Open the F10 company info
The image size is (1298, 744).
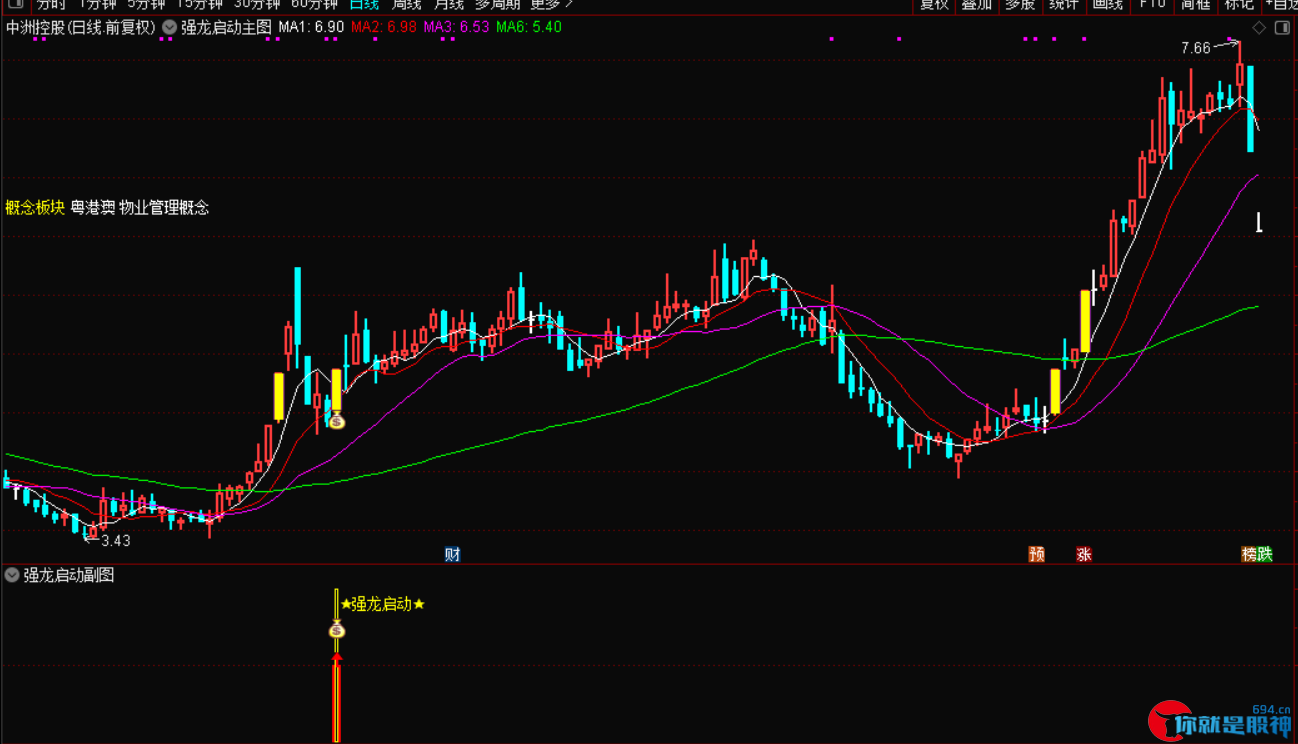1153,4
